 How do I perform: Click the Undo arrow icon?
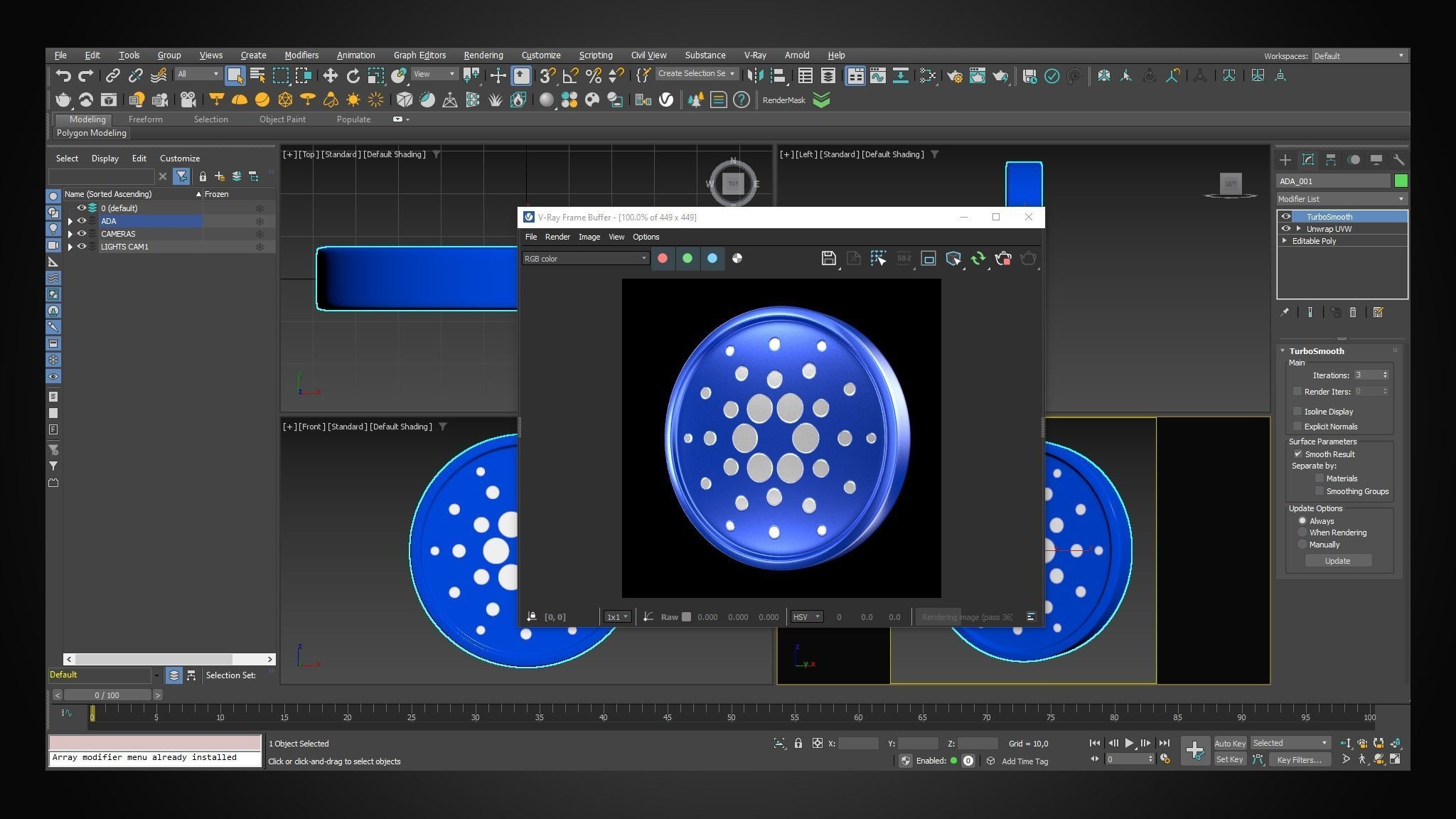pos(63,75)
